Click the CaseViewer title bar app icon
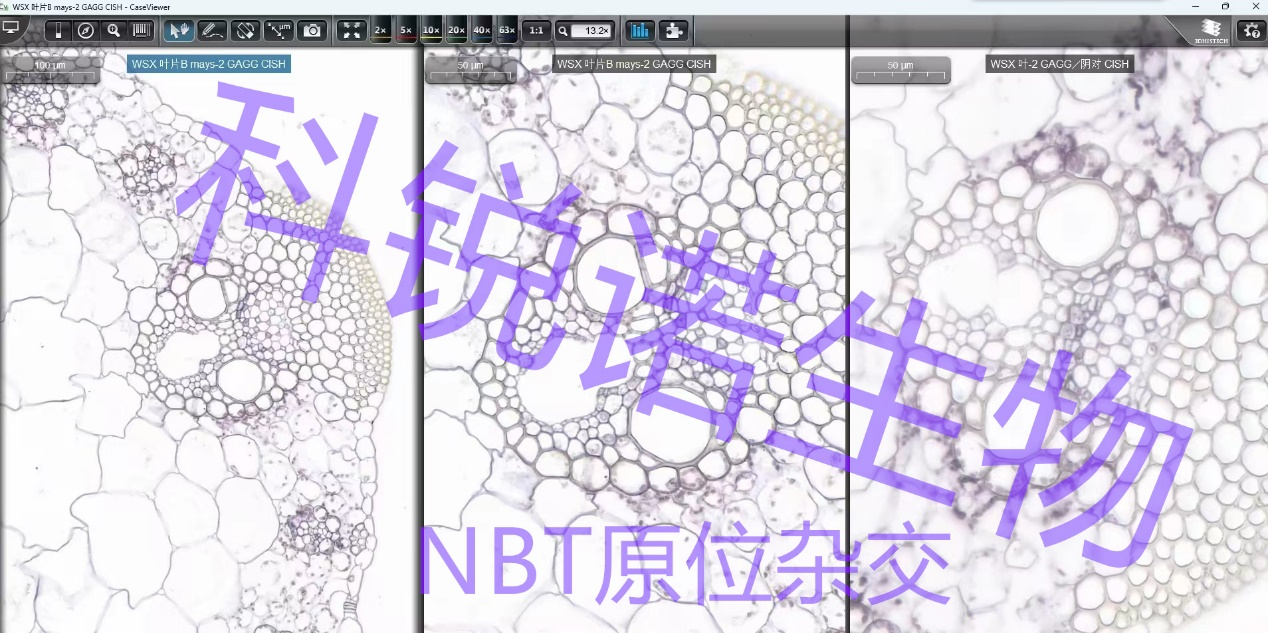The image size is (1268, 633). pos(5,6)
